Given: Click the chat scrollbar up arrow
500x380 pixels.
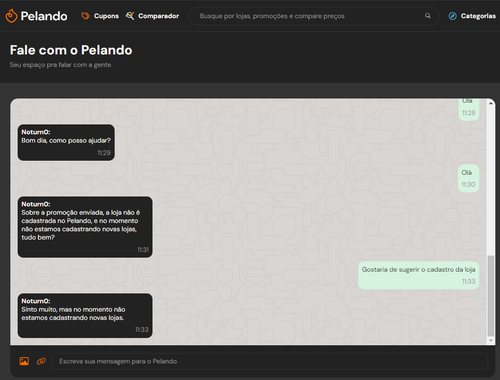Looking at the screenshot, I should (x=491, y=103).
